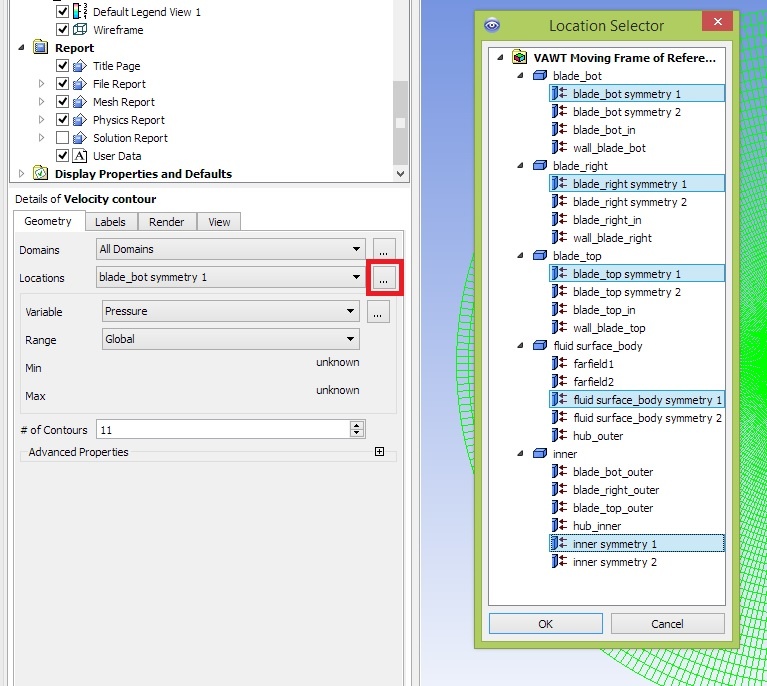Click the outline tree vertical scrollbar

[x=401, y=122]
